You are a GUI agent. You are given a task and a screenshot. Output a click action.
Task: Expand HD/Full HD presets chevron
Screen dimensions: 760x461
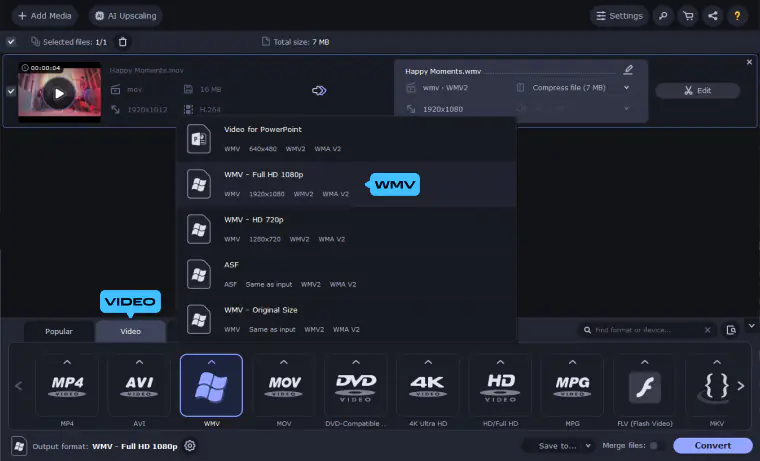(x=500, y=362)
